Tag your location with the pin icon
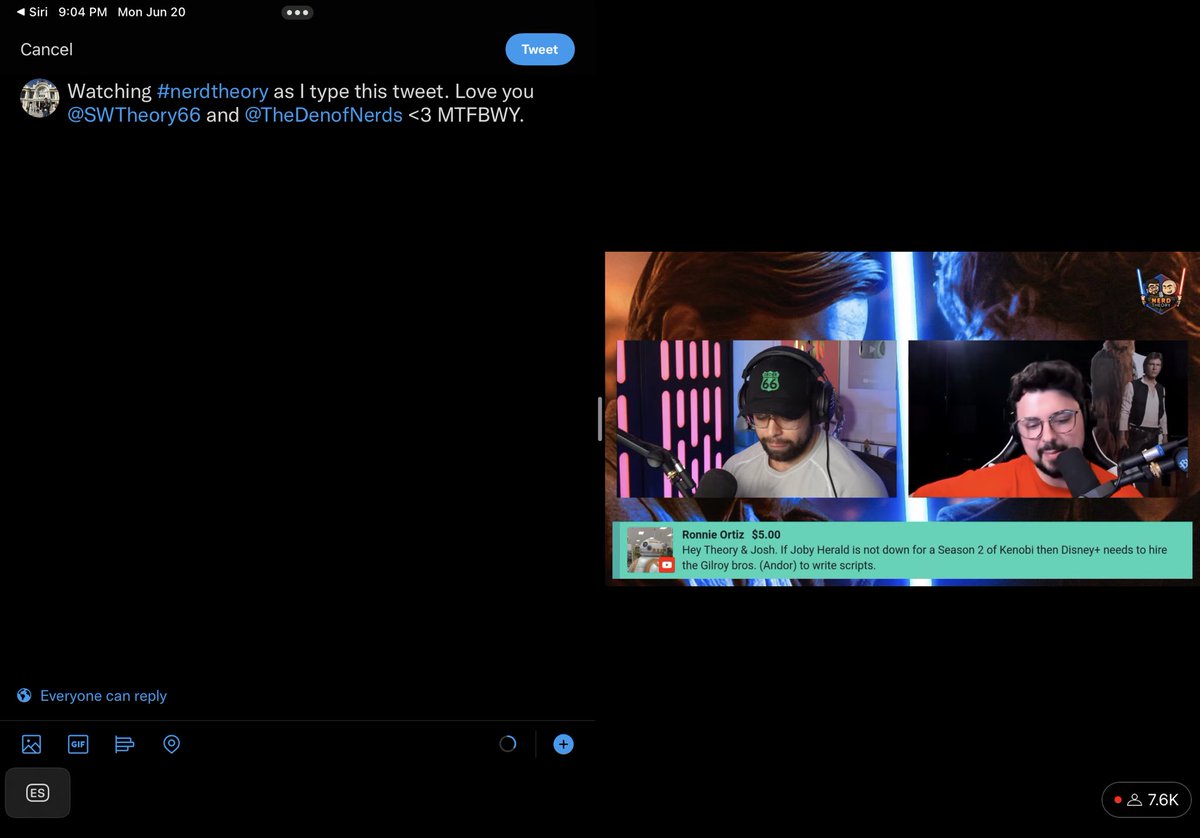1200x838 pixels. [171, 744]
